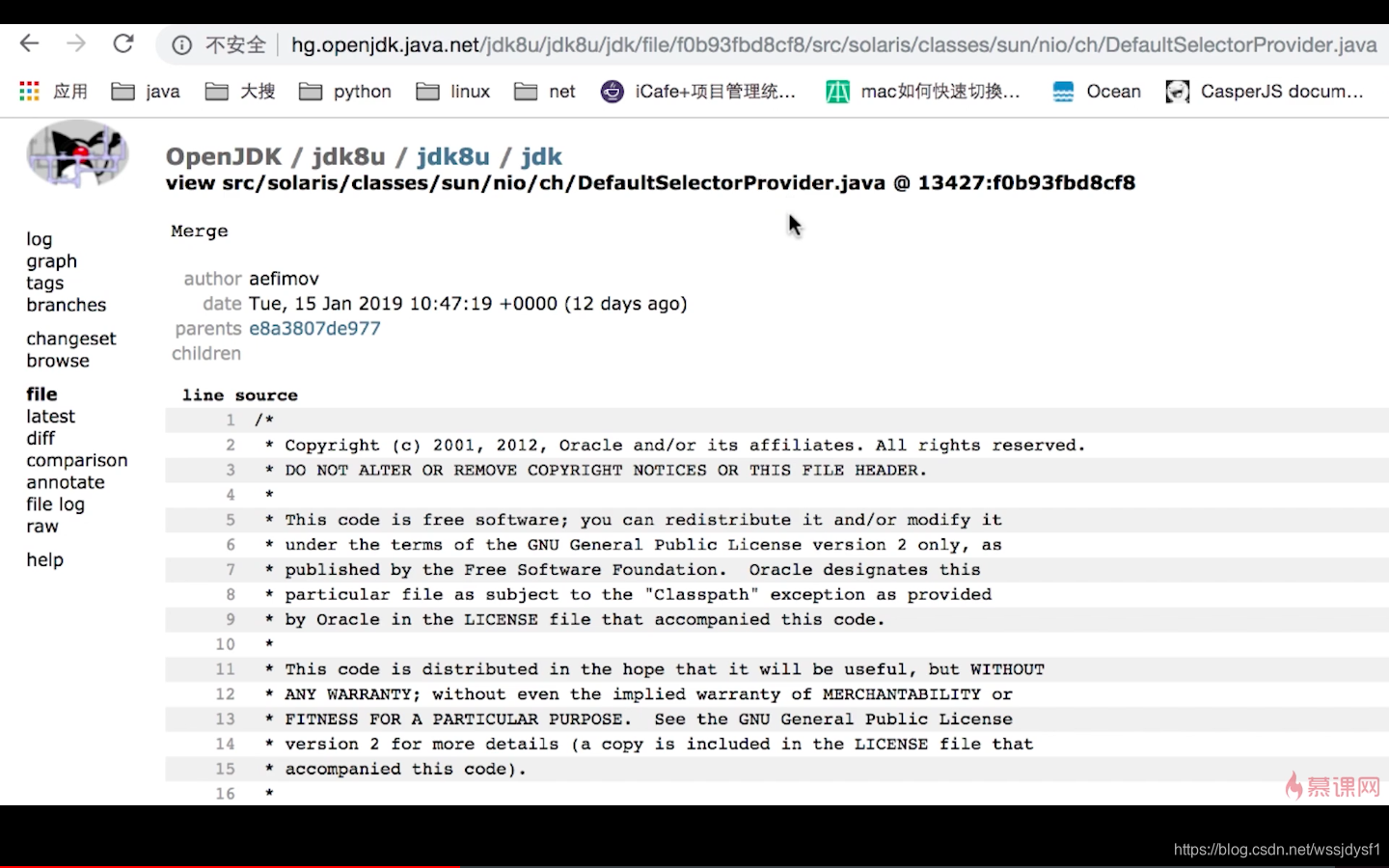Open the help sidebar link
1389x868 pixels.
pyautogui.click(x=45, y=560)
